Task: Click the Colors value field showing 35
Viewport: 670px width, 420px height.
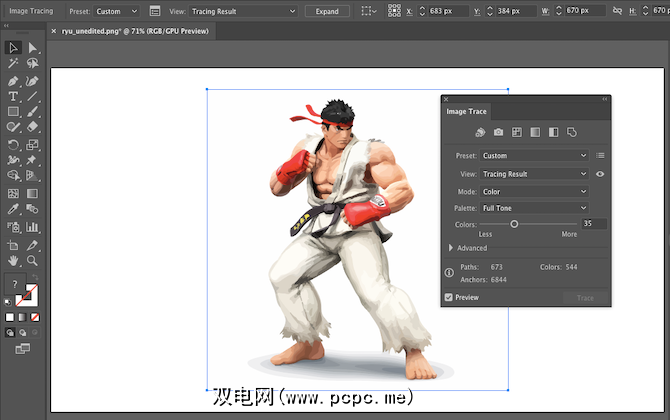Action: [594, 224]
